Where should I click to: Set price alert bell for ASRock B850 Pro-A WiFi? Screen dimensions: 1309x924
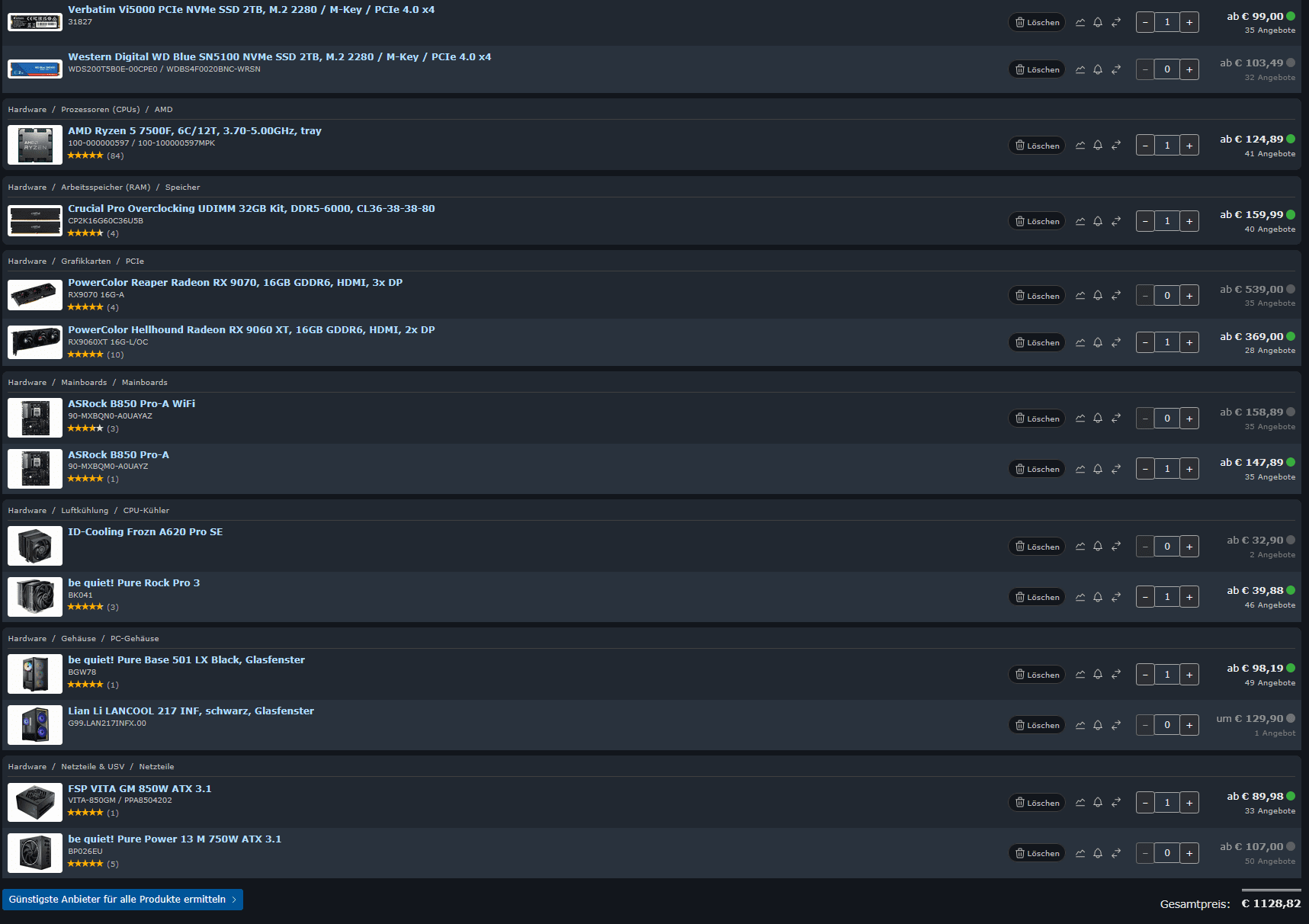[x=1098, y=418]
